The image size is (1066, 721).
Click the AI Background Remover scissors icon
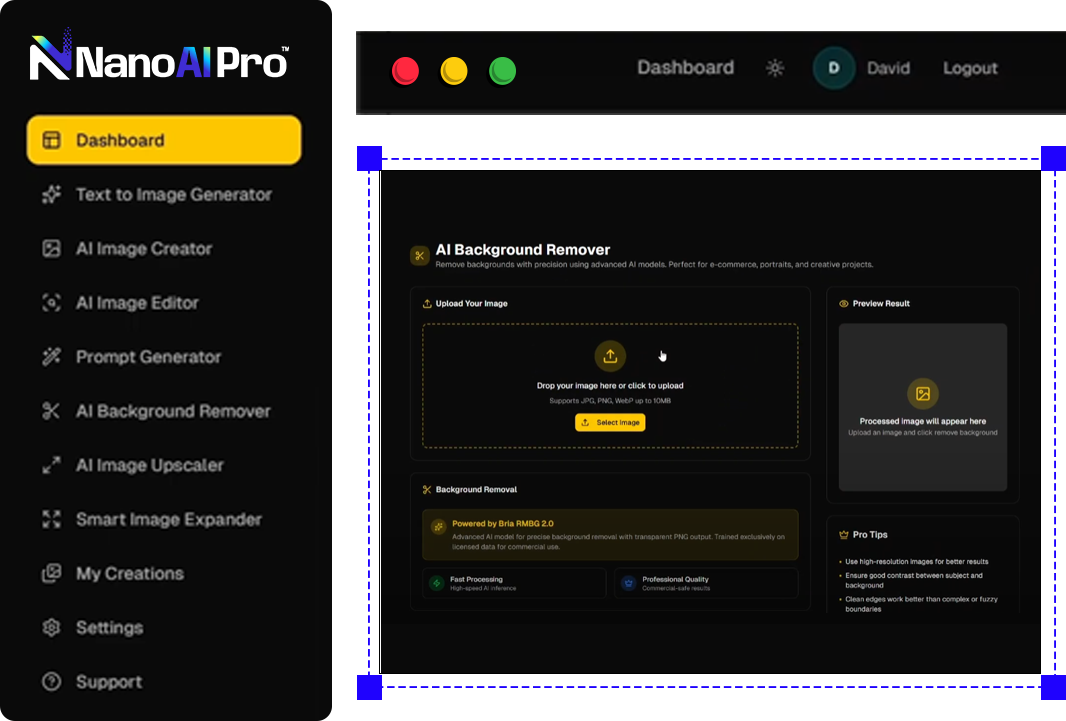point(51,411)
